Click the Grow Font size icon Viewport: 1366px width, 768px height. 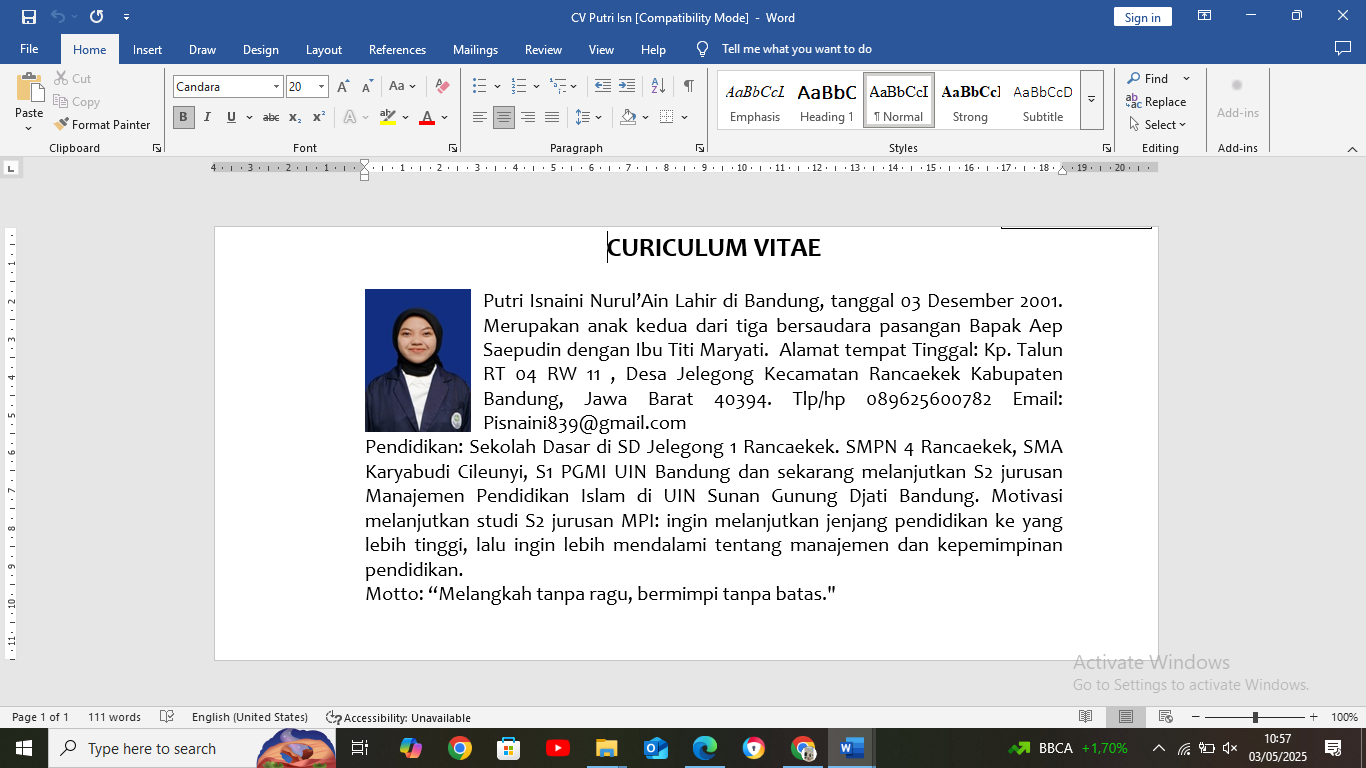click(x=343, y=86)
